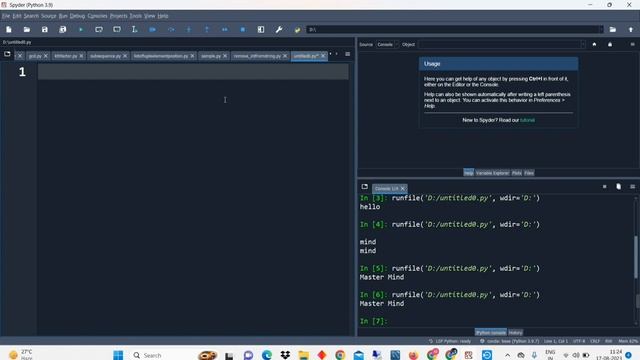The height and width of the screenshot is (360, 640).
Task: Open the Help menu
Action: [x=163, y=16]
